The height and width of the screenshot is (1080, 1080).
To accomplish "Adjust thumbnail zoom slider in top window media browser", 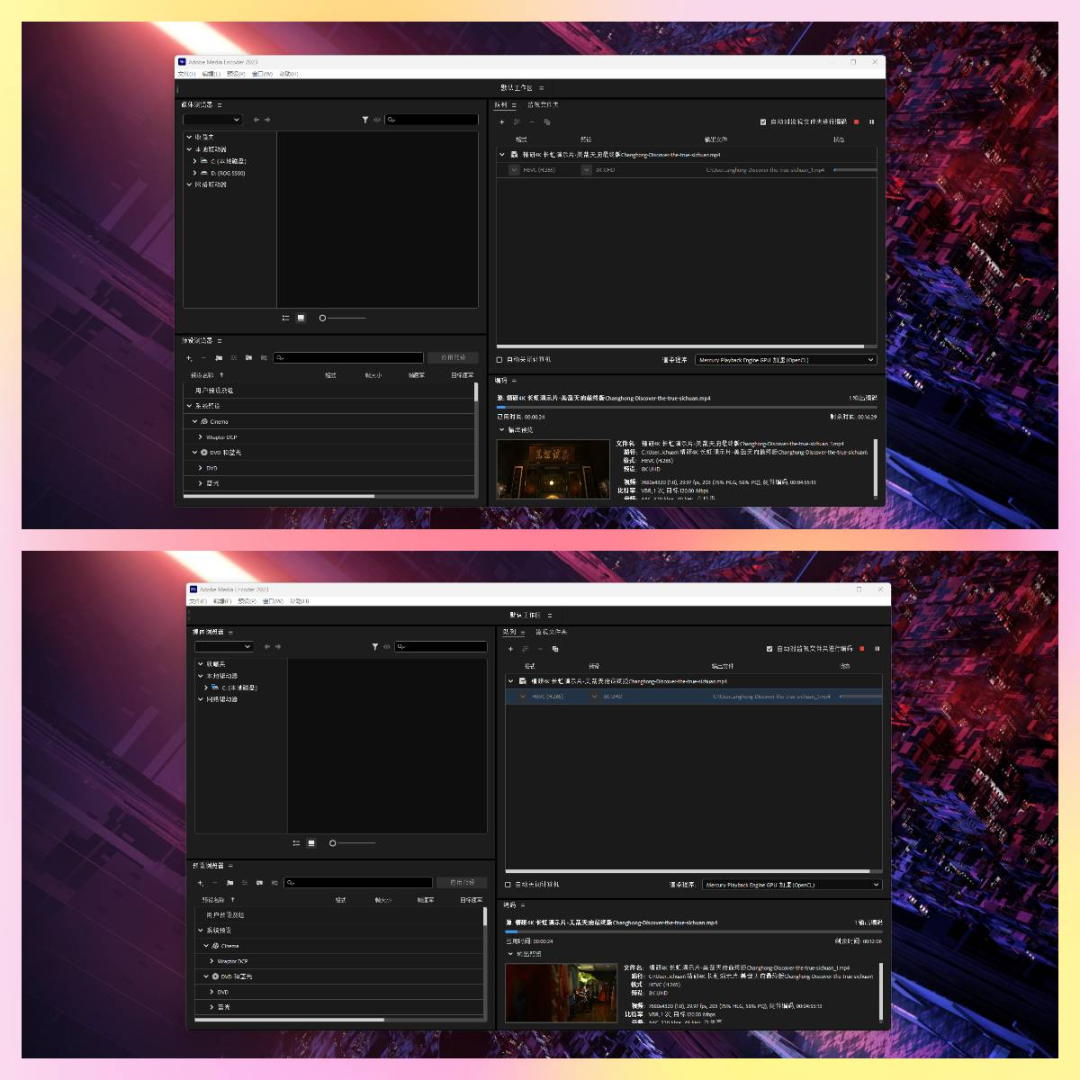I will (x=342, y=318).
